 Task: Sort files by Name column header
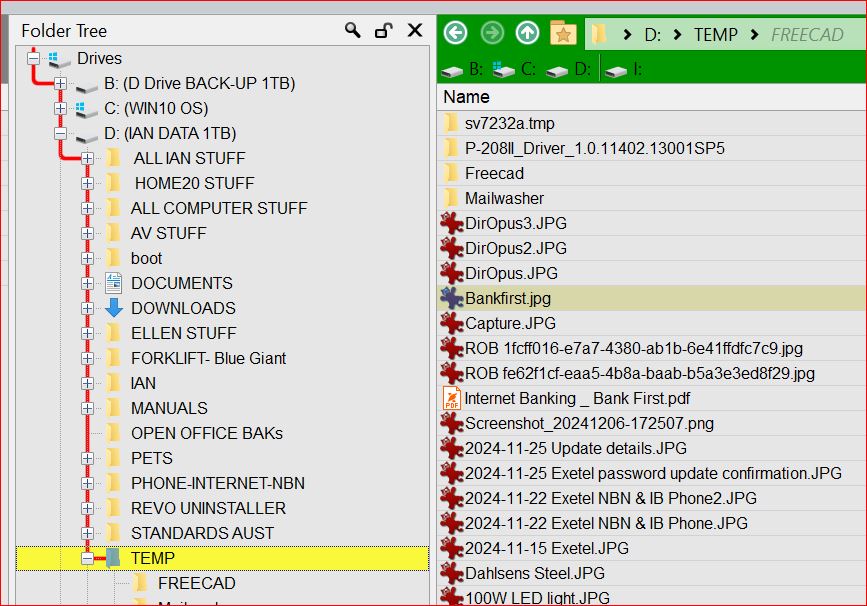(x=466, y=97)
